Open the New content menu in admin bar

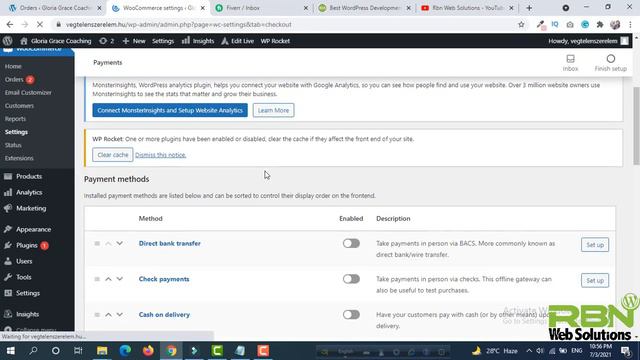(134, 41)
